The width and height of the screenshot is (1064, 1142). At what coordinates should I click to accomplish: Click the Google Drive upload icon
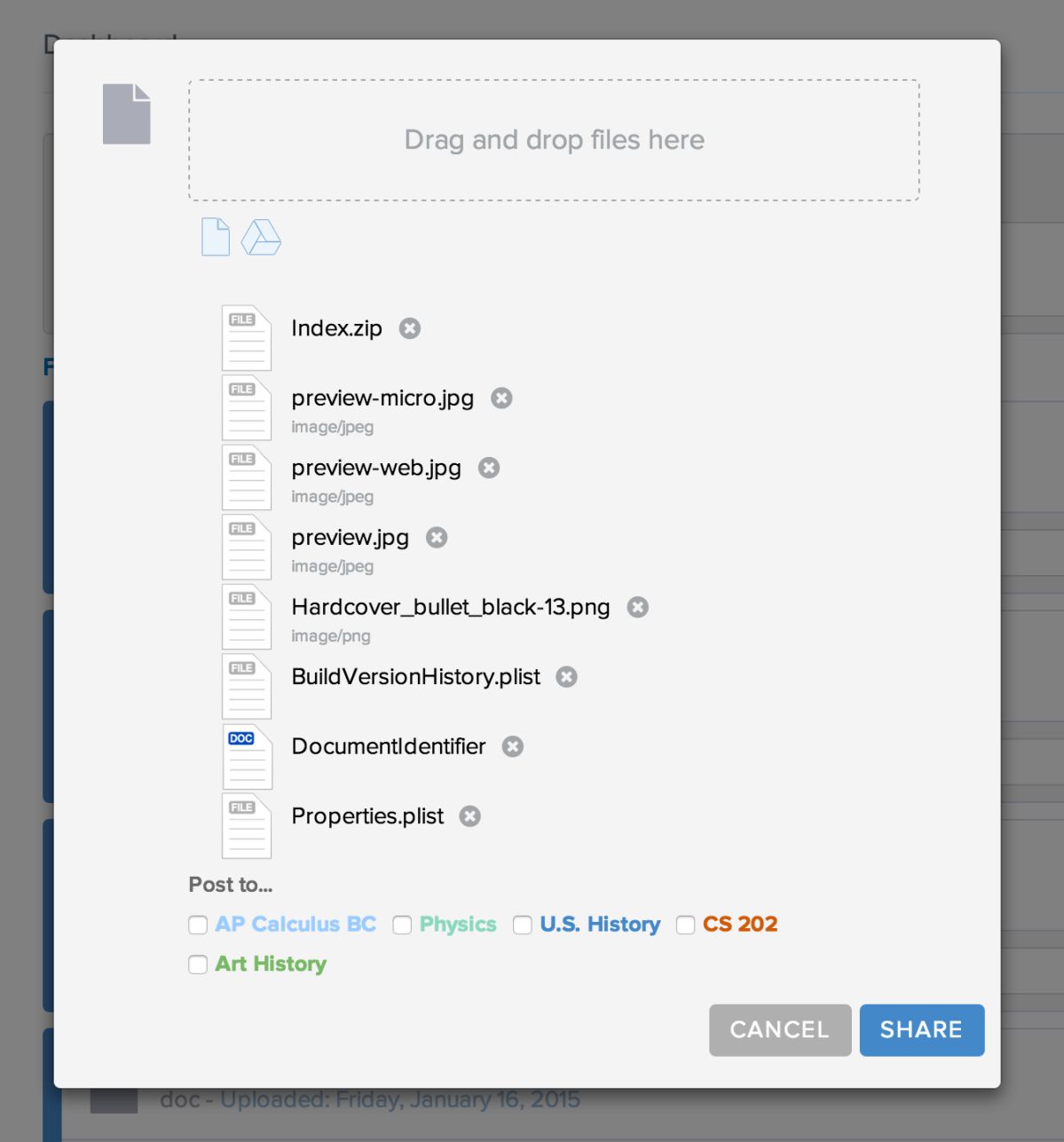(261, 238)
